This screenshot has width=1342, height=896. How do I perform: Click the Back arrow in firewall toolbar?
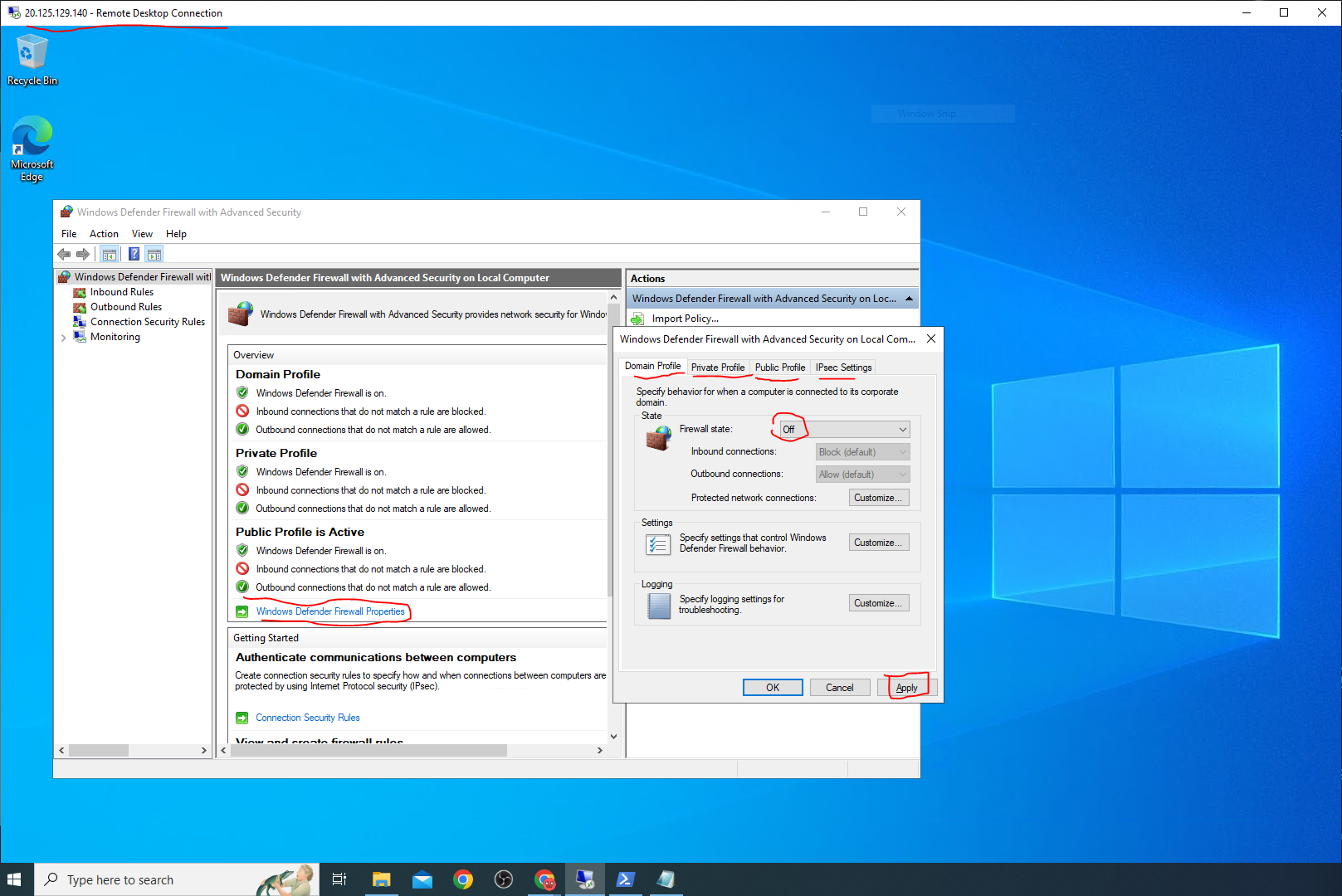coord(64,254)
